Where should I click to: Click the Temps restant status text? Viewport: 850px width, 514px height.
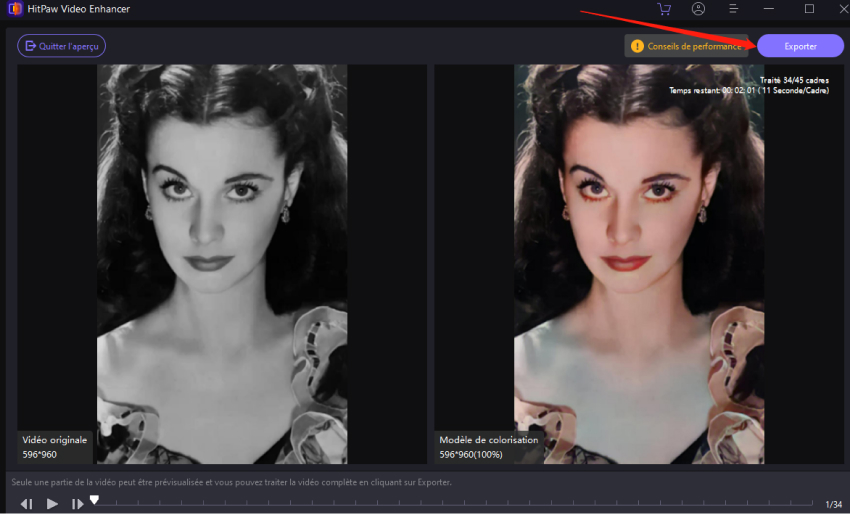(x=749, y=91)
